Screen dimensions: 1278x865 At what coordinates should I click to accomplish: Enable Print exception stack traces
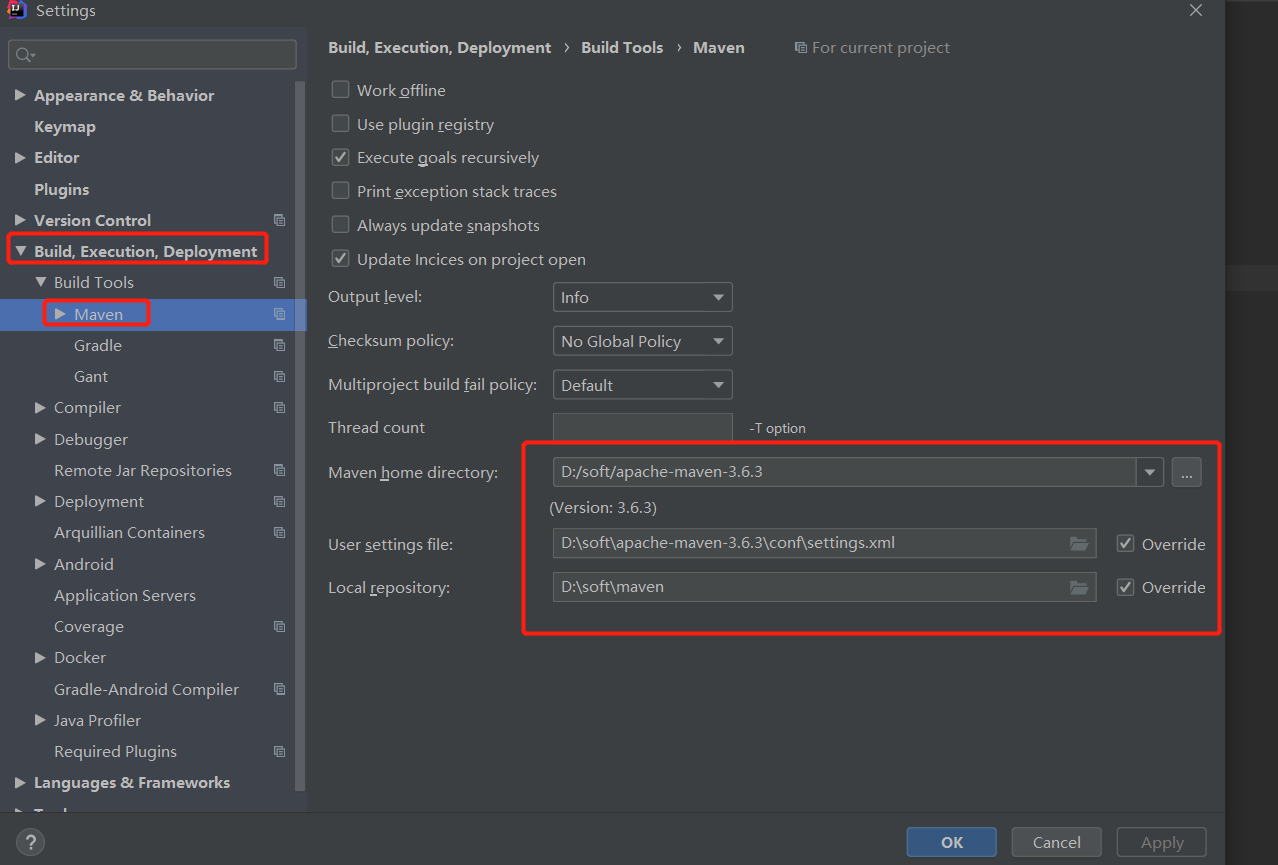coord(340,191)
